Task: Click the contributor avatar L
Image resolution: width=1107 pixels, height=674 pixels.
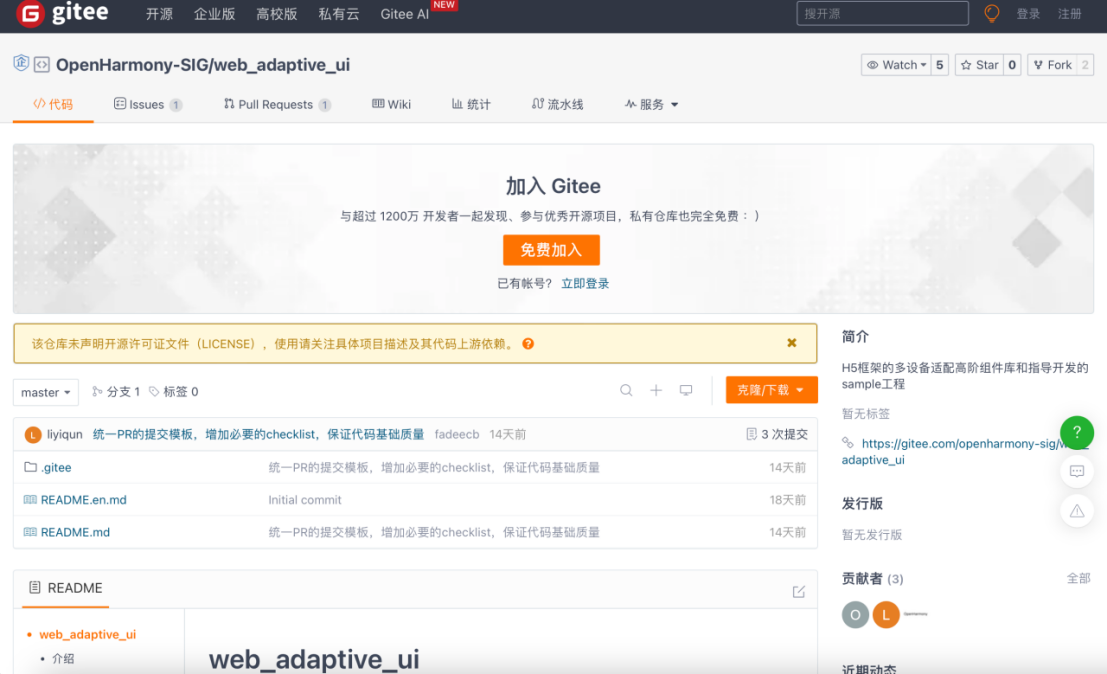Action: tap(886, 615)
